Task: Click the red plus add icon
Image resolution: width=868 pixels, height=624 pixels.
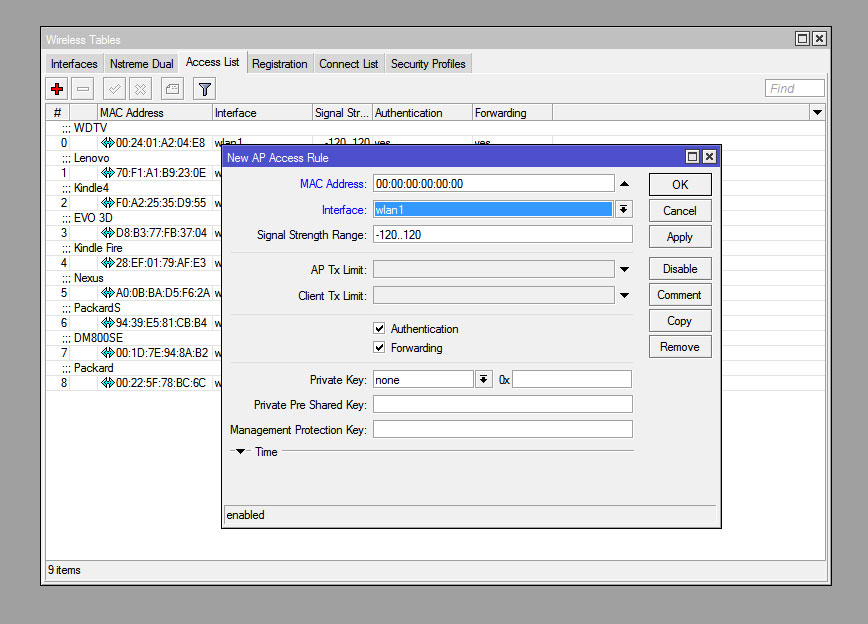Action: pos(57,89)
